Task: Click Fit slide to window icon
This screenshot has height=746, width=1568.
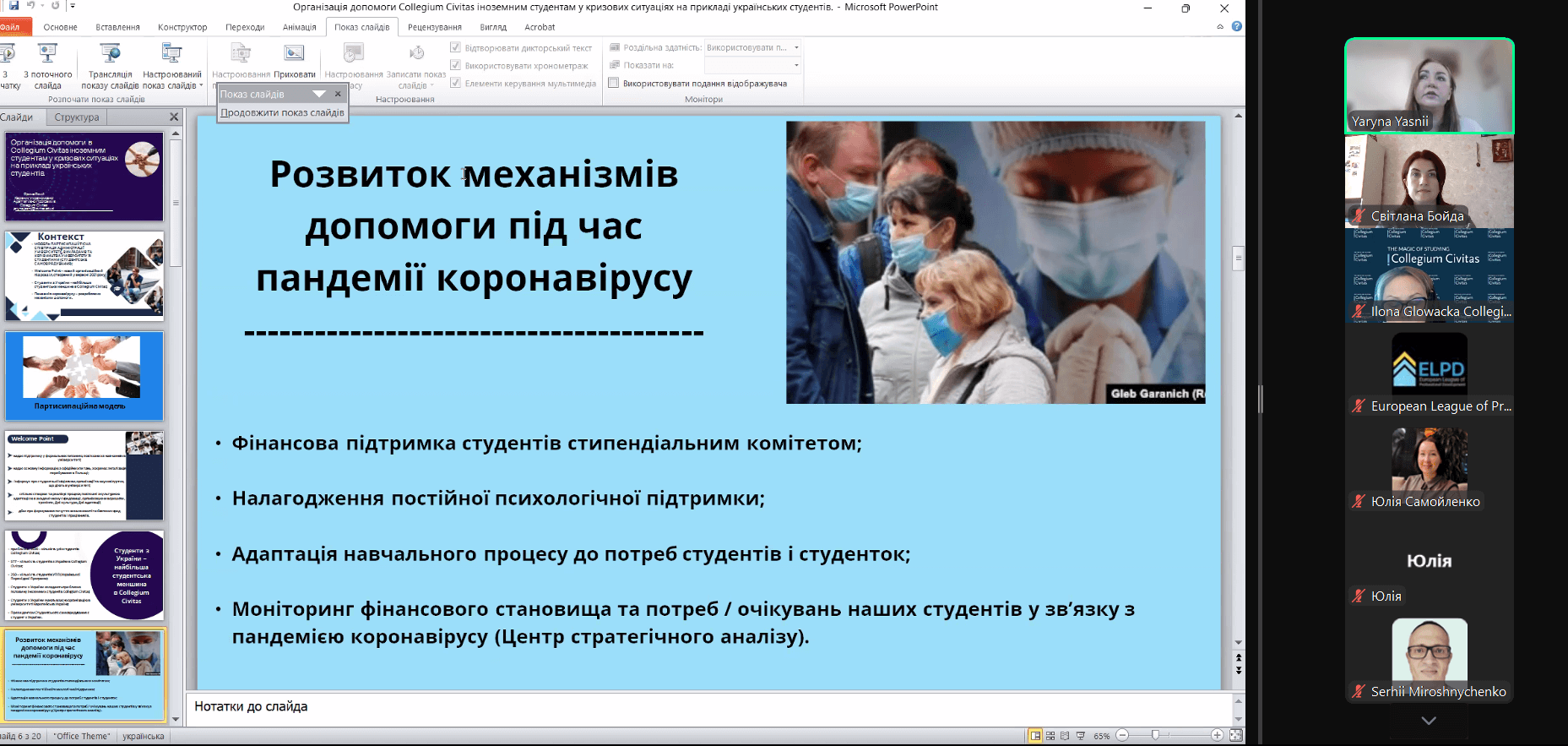Action: coord(1236,736)
